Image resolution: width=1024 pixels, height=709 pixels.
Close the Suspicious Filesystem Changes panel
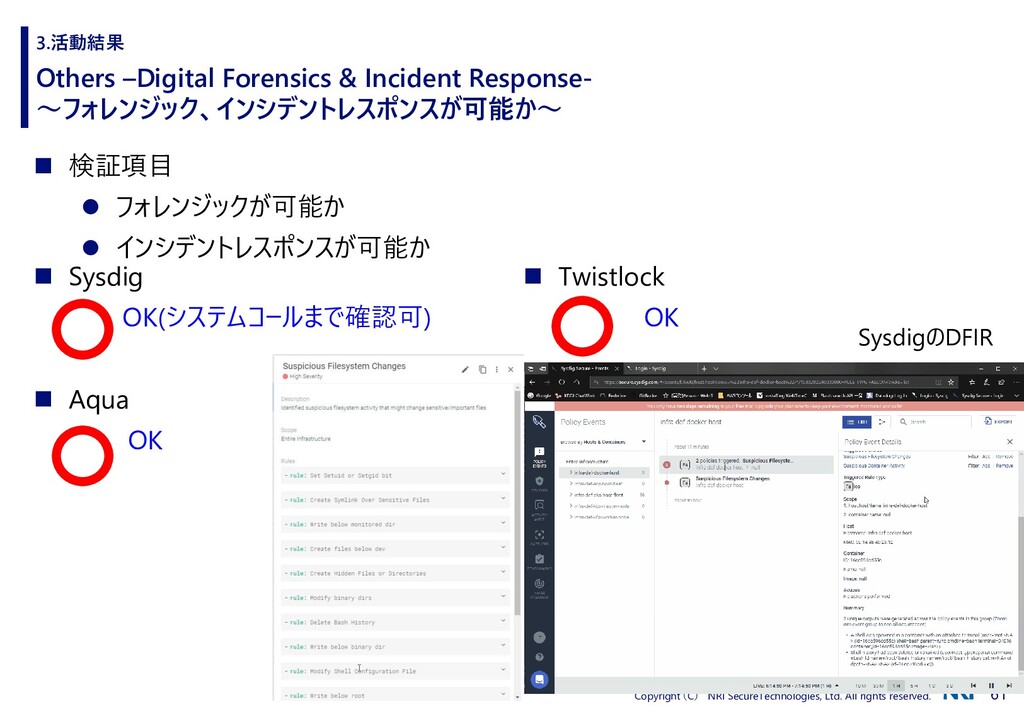[511, 370]
